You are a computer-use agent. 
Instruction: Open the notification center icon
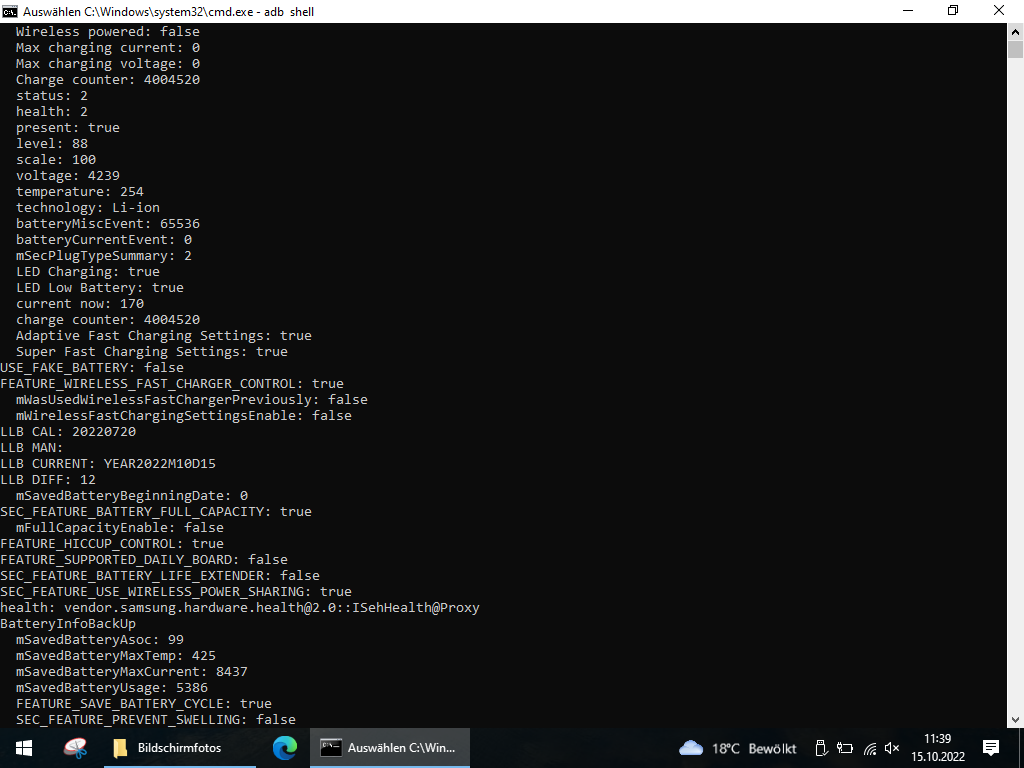coord(991,748)
